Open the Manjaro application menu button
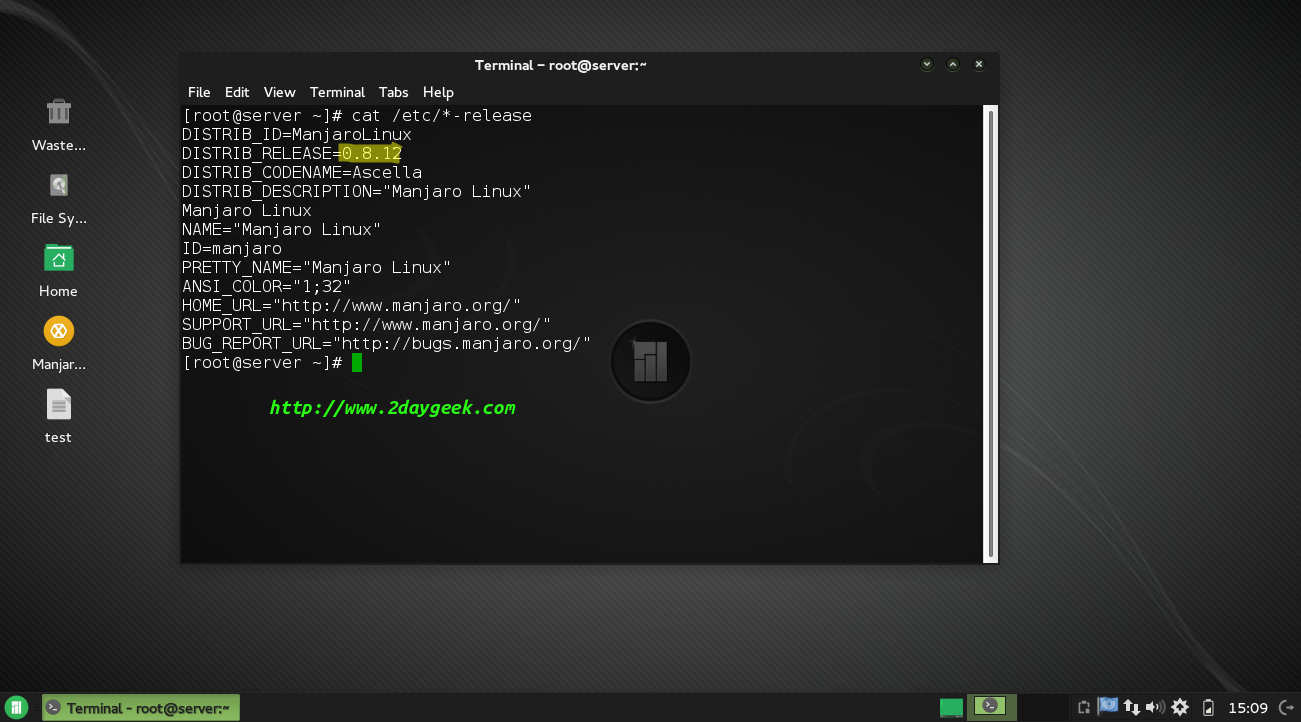Viewport: 1301px width, 722px height. coord(17,708)
